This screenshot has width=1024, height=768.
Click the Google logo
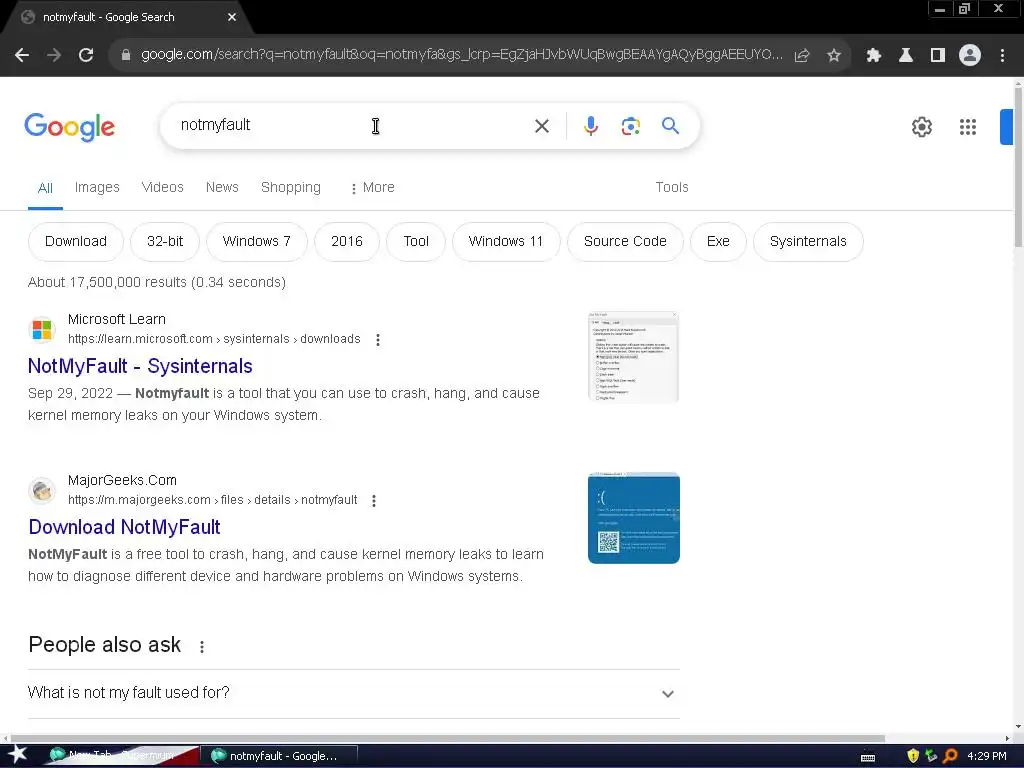click(69, 126)
